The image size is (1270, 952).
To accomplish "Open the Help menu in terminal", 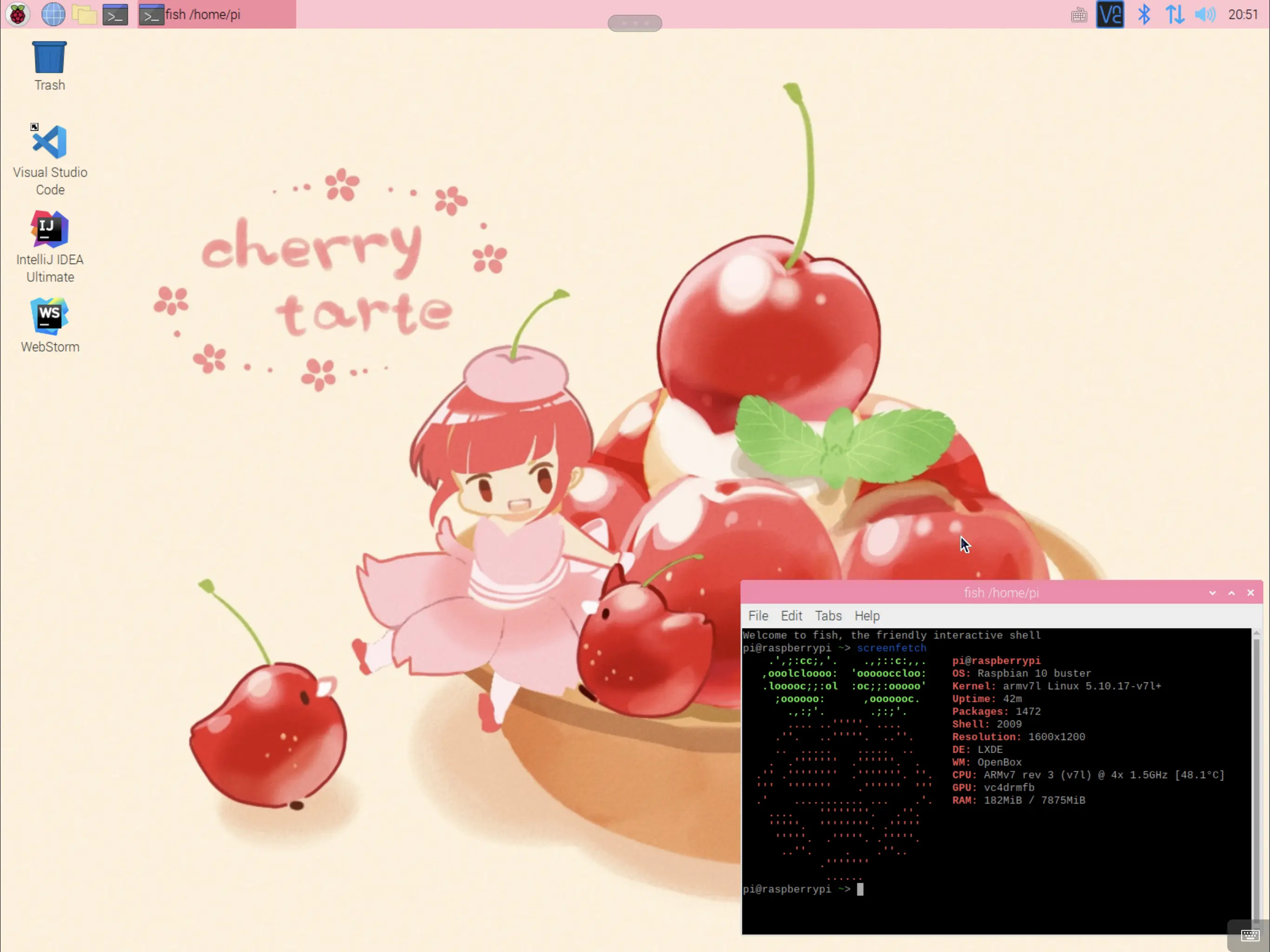I will click(x=867, y=615).
